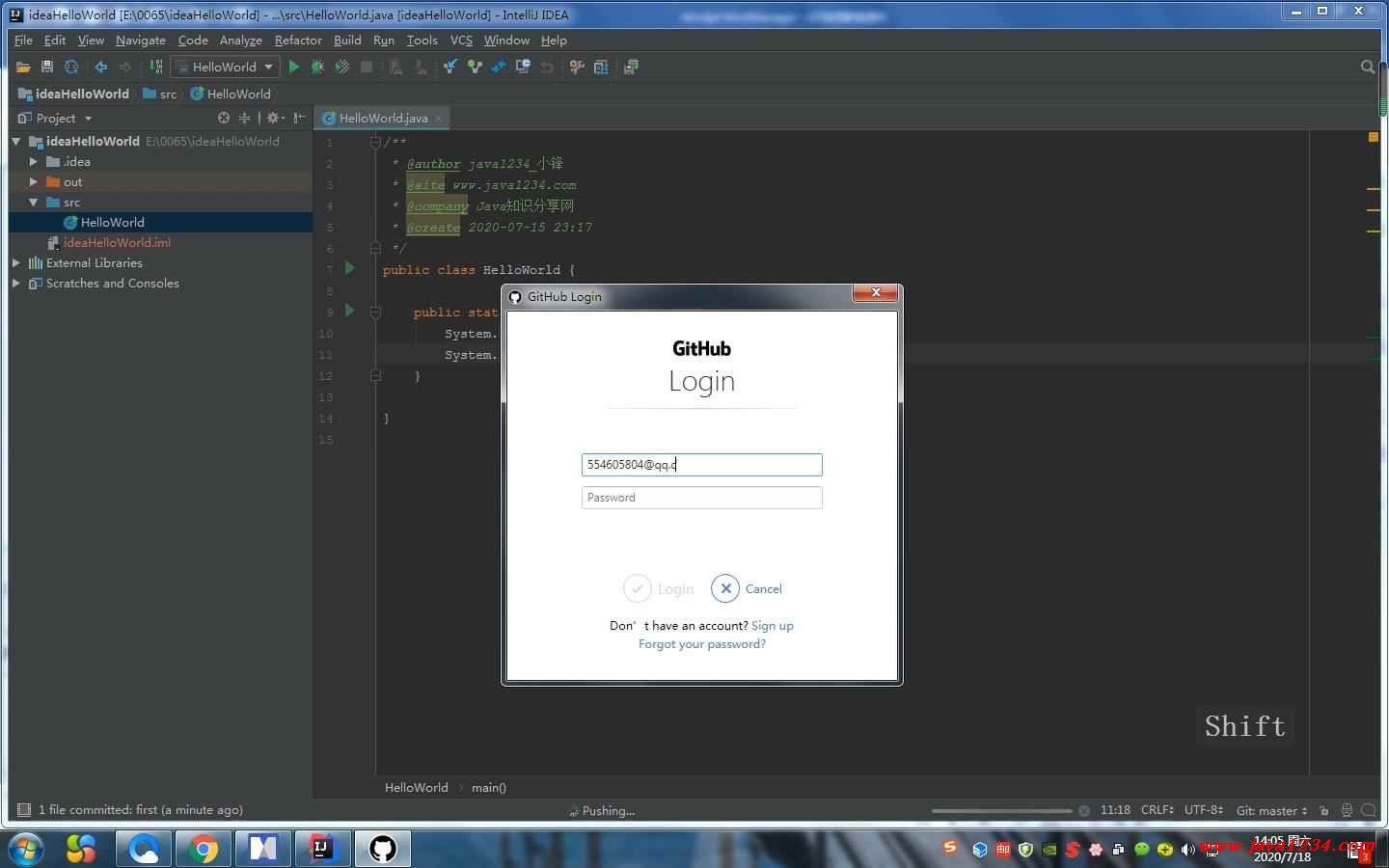
Task: Click the Synchronize refresh icon
Action: pos(71,67)
